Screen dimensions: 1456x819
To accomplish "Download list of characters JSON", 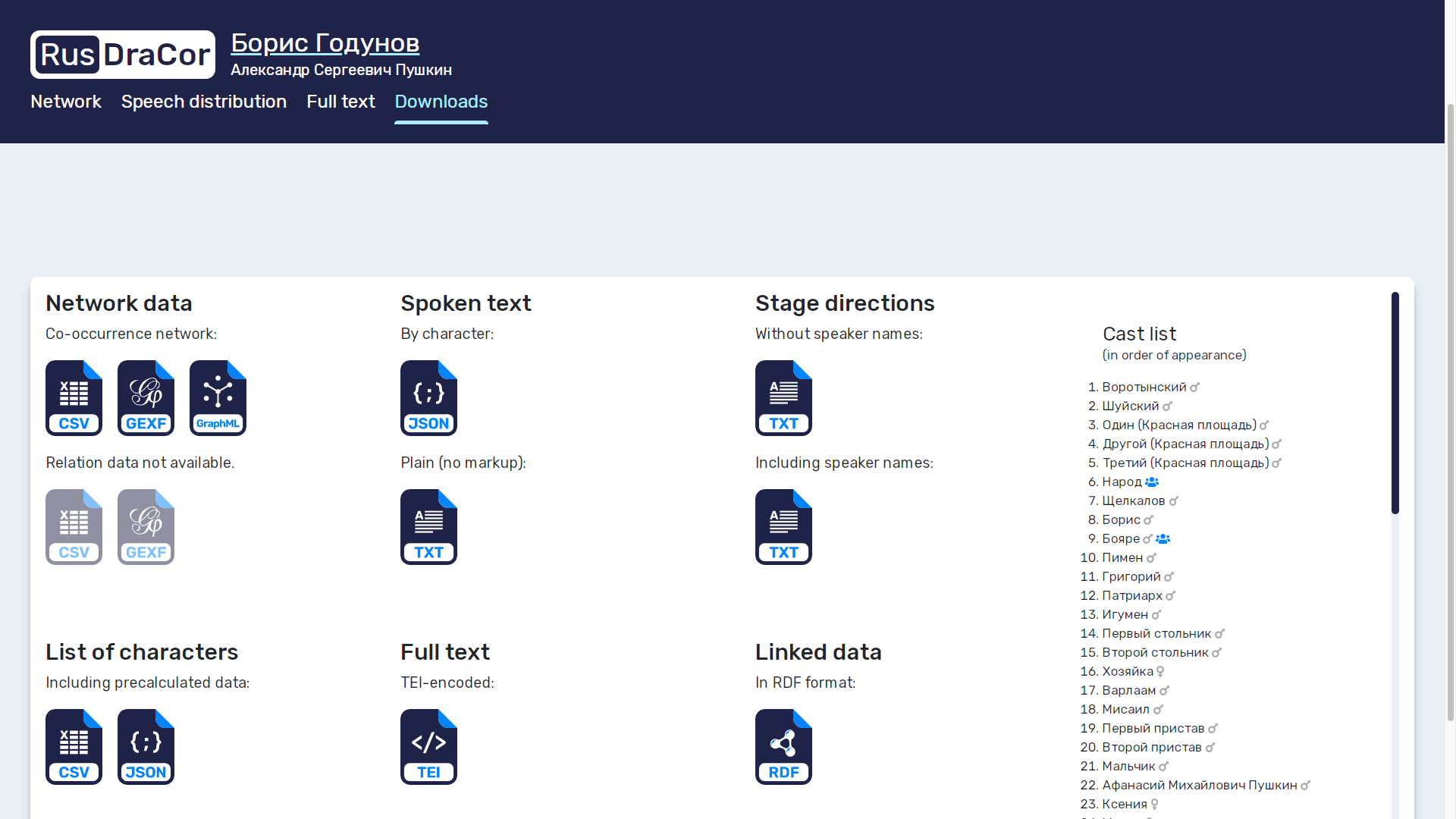I will (x=146, y=747).
